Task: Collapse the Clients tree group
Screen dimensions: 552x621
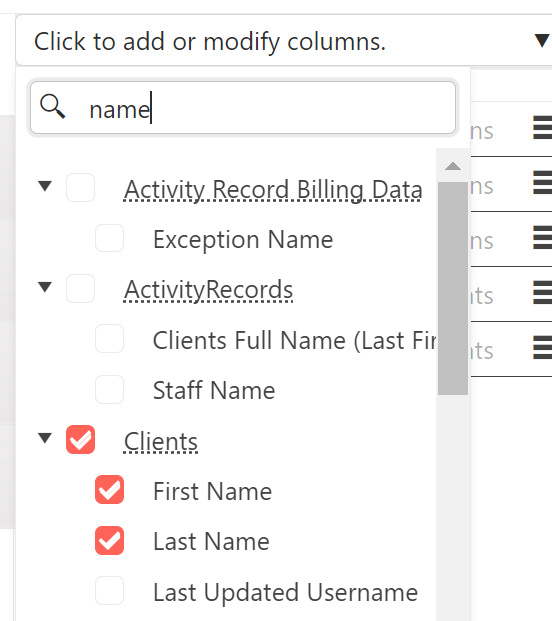Action: pos(45,438)
